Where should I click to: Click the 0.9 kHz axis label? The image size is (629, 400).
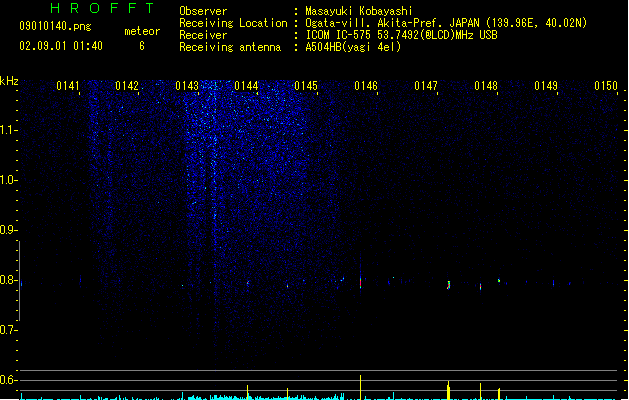click(x=8, y=230)
